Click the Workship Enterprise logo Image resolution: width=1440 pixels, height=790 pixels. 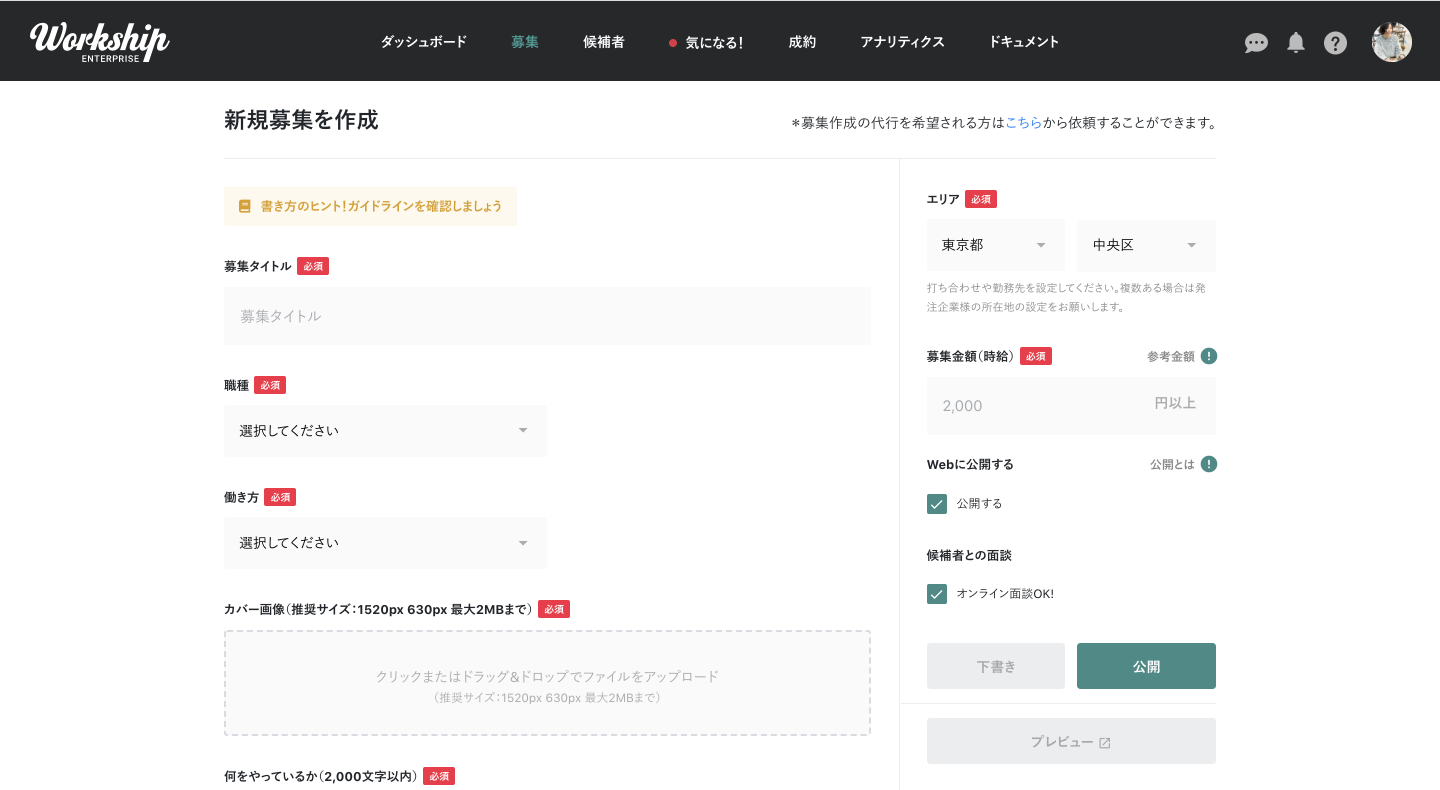coord(100,41)
